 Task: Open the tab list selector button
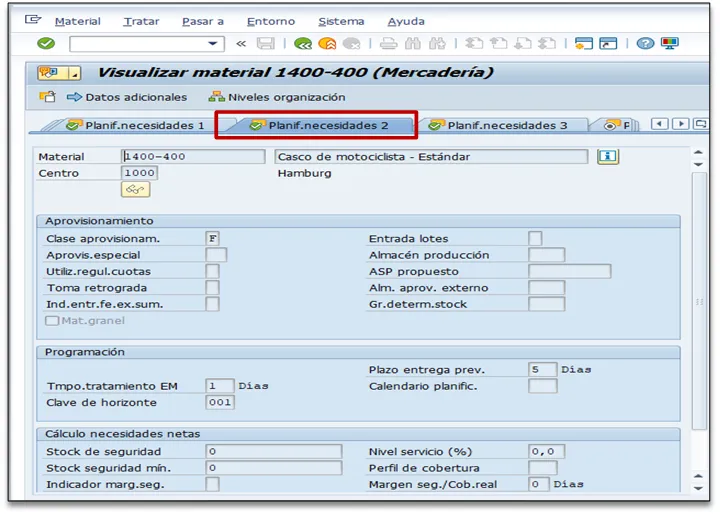click(702, 124)
